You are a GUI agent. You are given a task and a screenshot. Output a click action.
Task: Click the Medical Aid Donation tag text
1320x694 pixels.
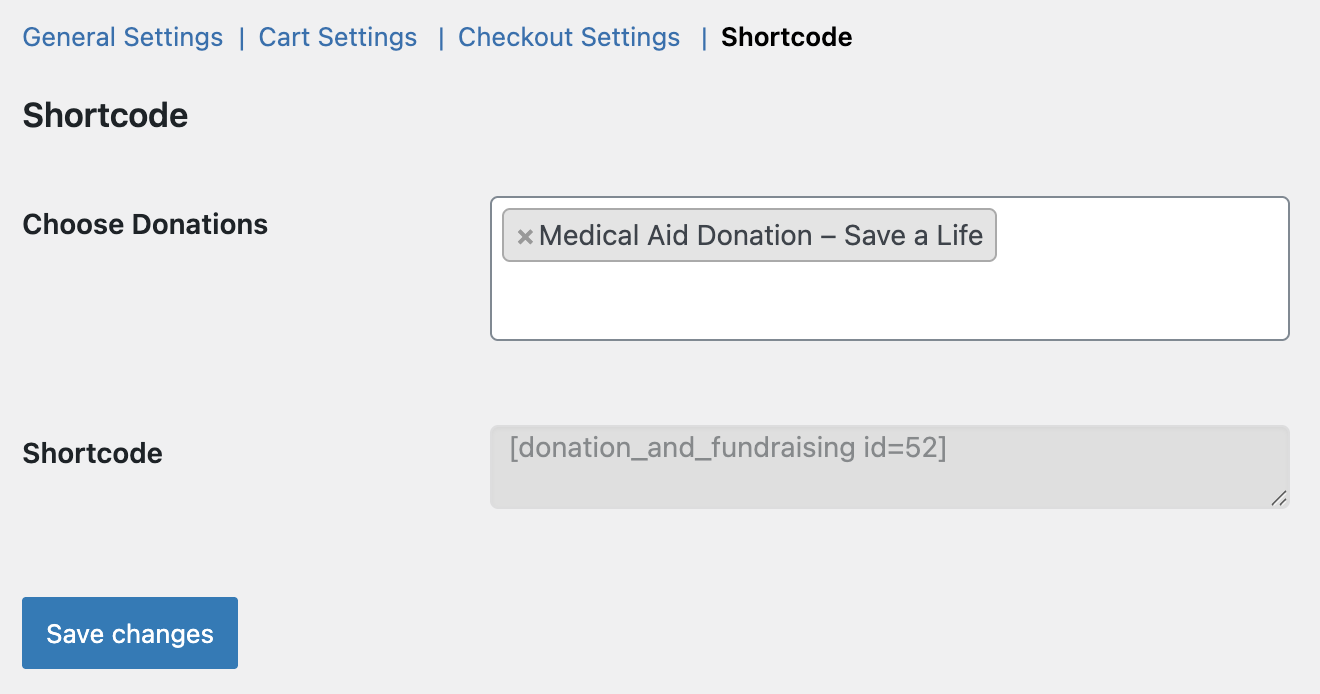[675, 236]
